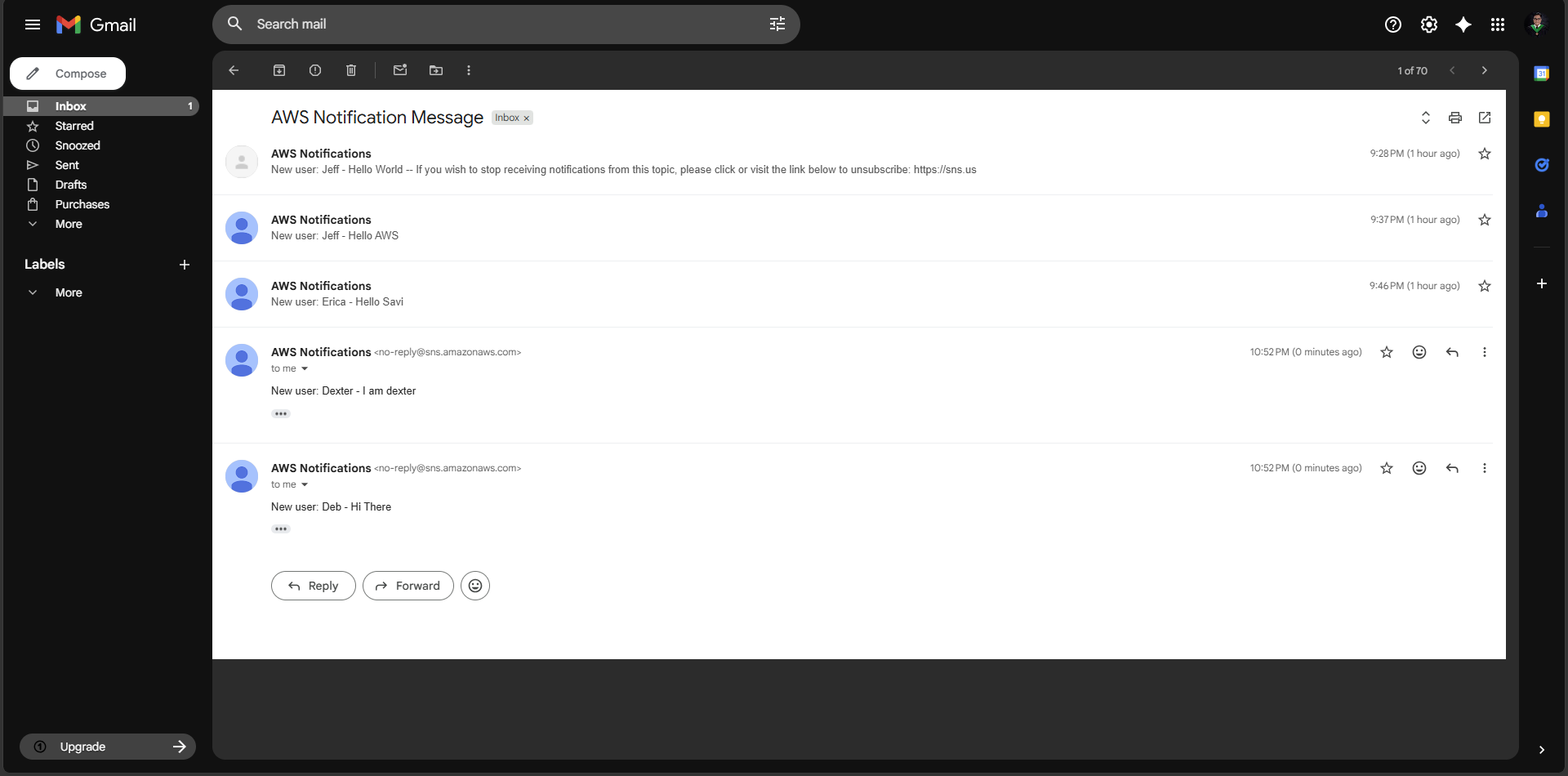This screenshot has height=776, width=1568.
Task: Expand More under Labels
Action: (69, 292)
